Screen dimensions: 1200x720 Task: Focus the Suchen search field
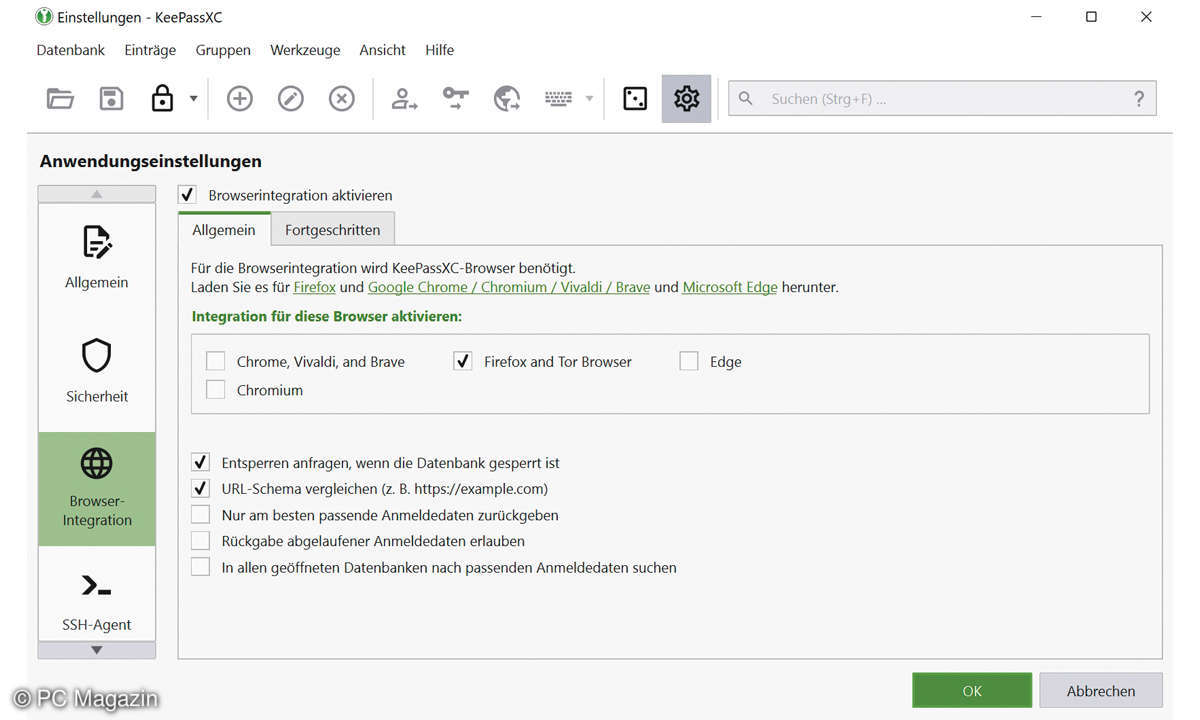click(x=942, y=99)
